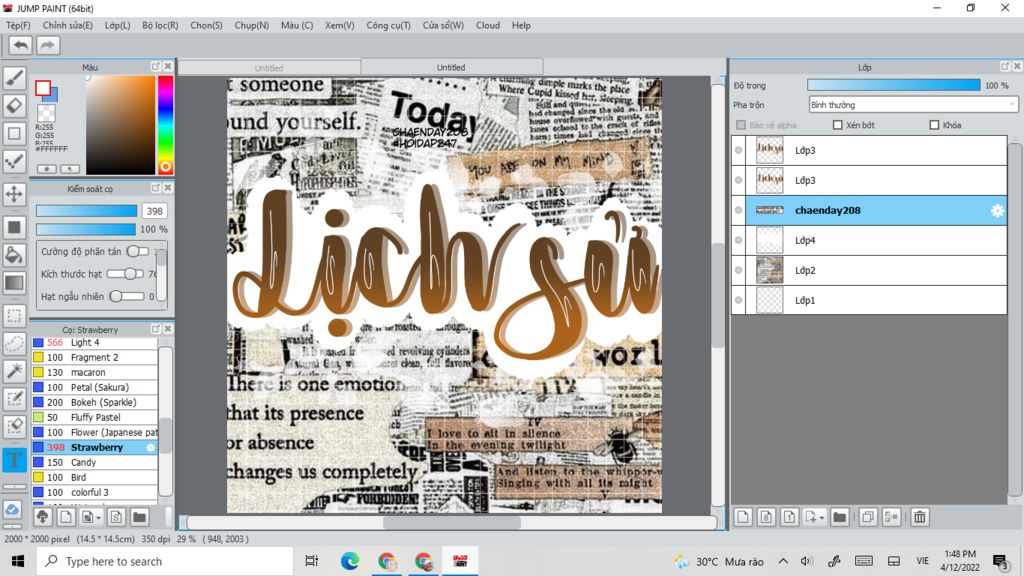Image resolution: width=1024 pixels, height=576 pixels.
Task: Select the Selection Pen tool
Action: point(14,399)
